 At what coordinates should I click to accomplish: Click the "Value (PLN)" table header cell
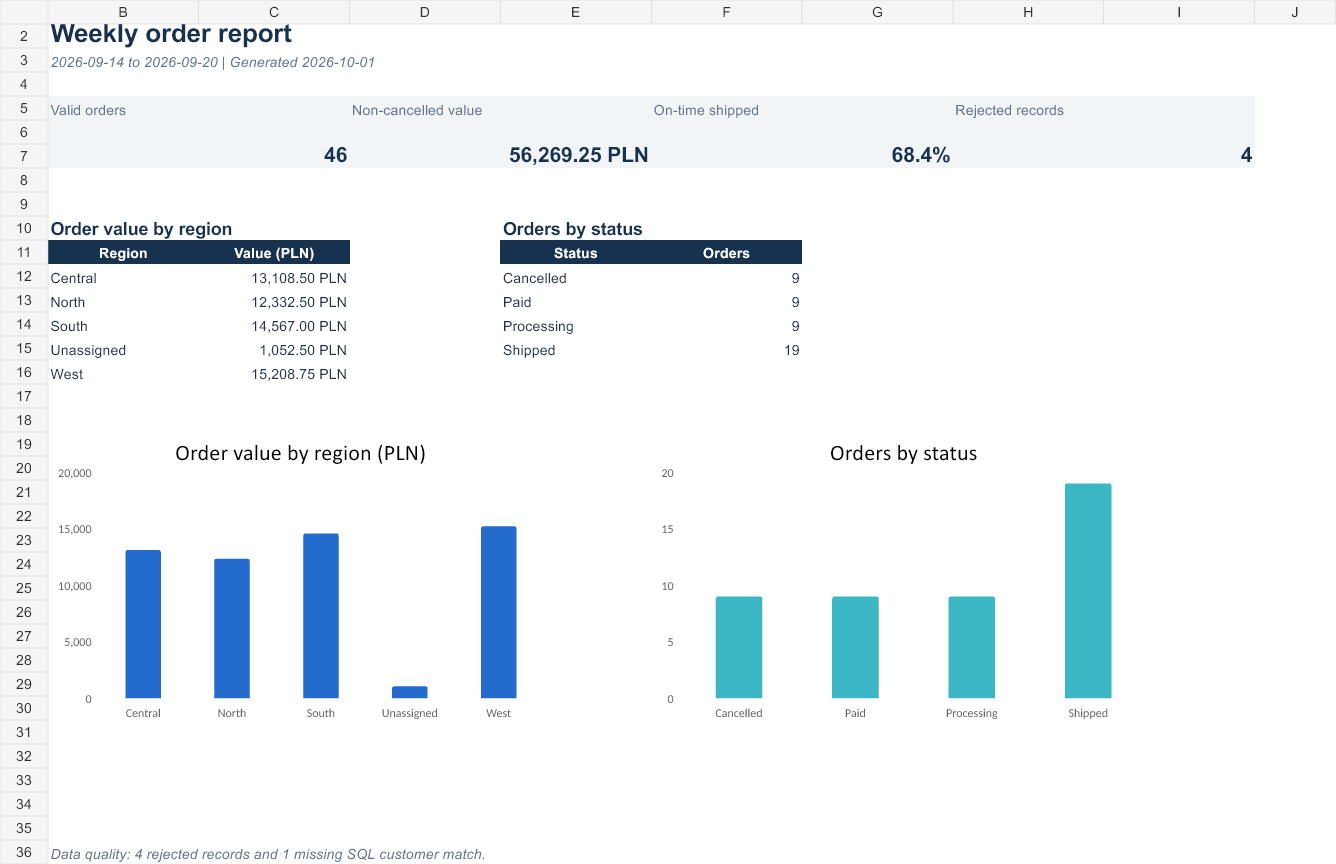274,253
